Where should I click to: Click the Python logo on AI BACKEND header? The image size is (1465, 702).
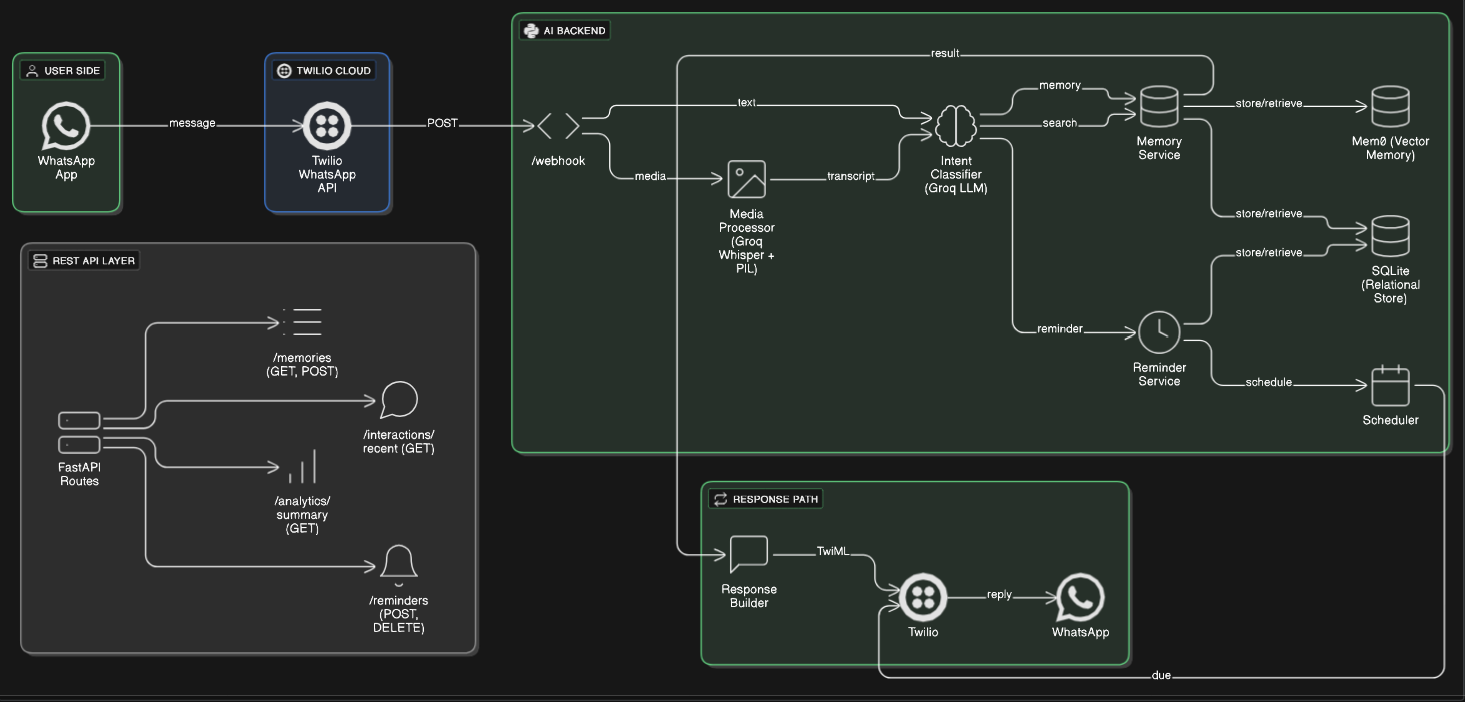tap(531, 30)
